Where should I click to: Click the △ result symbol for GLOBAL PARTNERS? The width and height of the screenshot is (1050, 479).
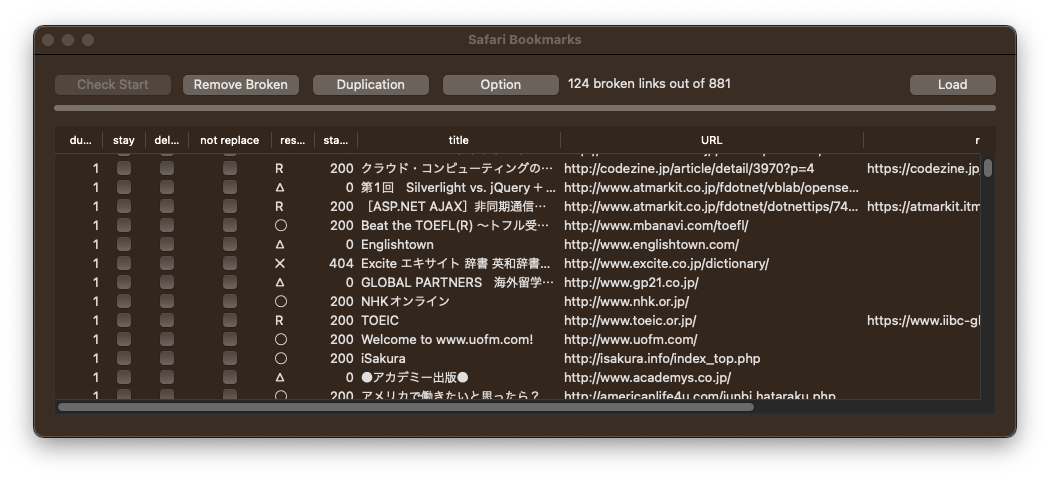pyautogui.click(x=280, y=283)
